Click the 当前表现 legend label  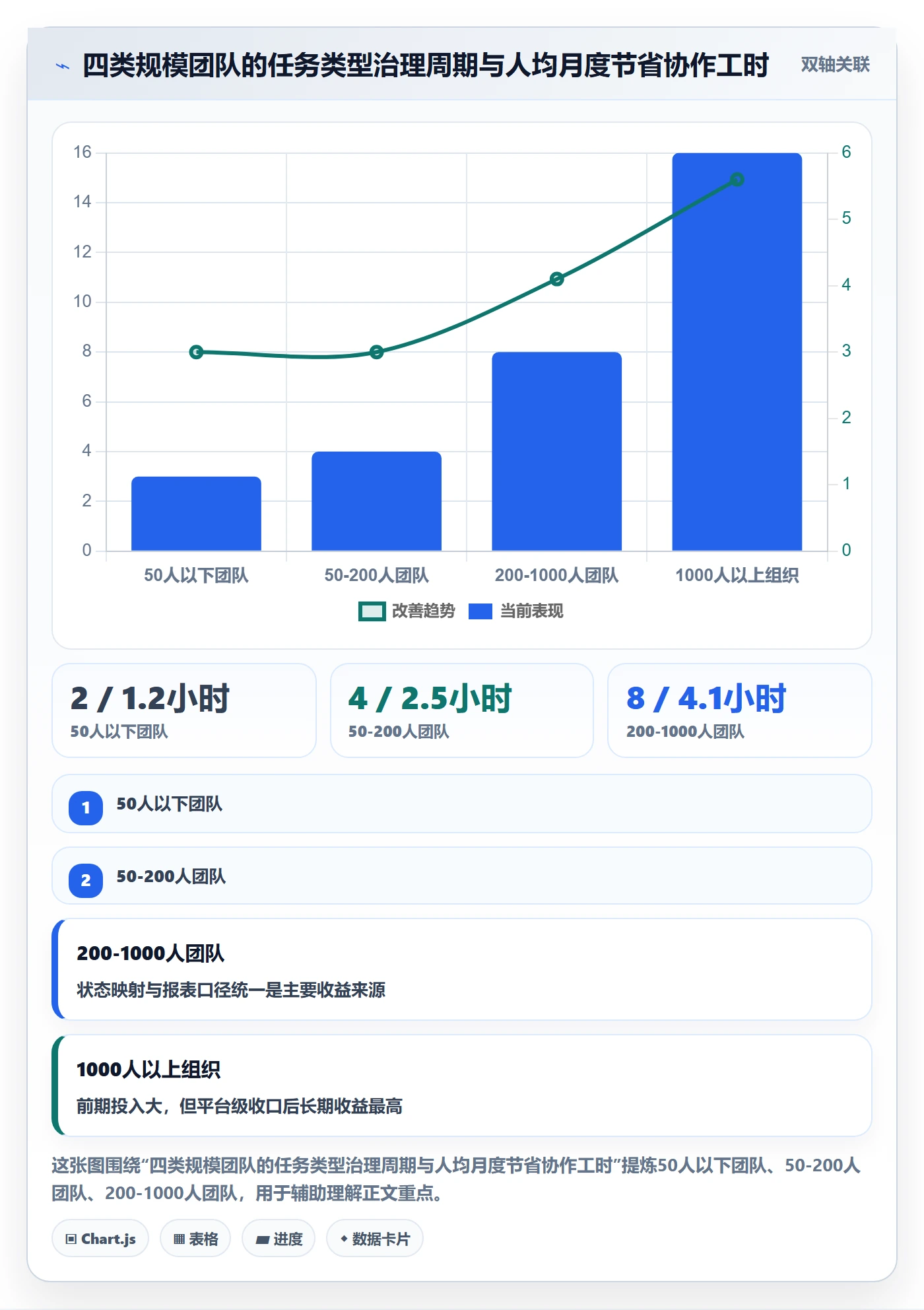point(532,611)
